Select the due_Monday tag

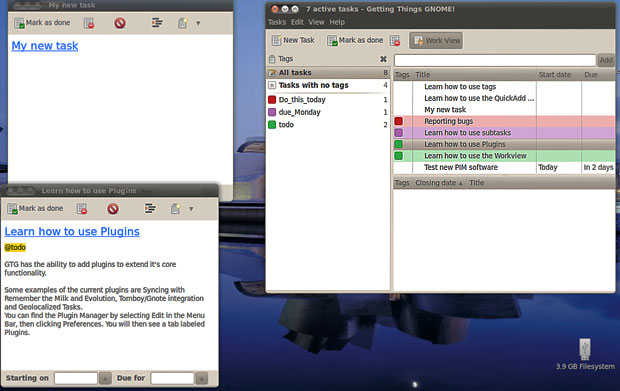point(328,112)
